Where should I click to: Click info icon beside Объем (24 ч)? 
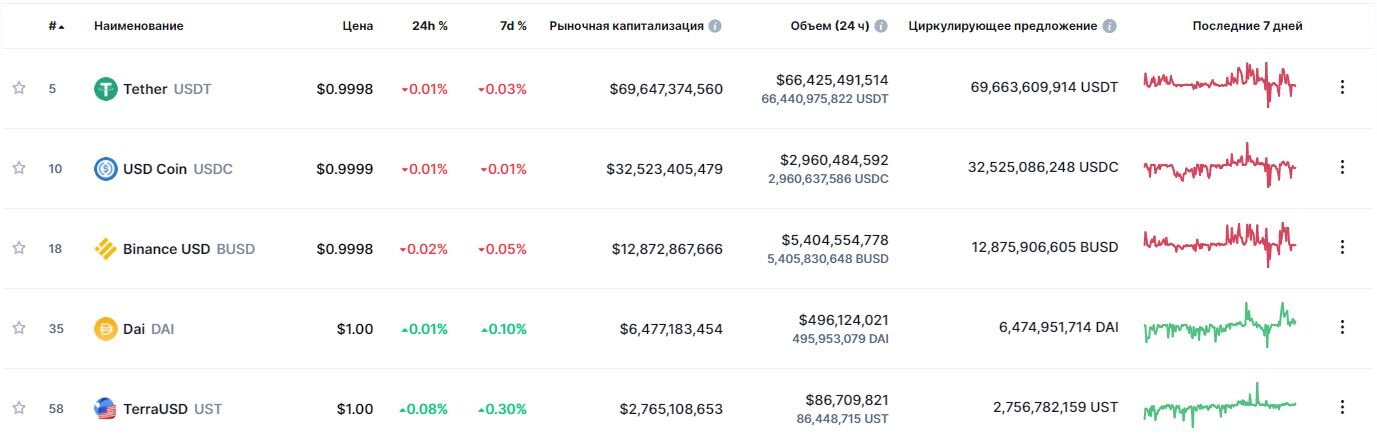881,26
